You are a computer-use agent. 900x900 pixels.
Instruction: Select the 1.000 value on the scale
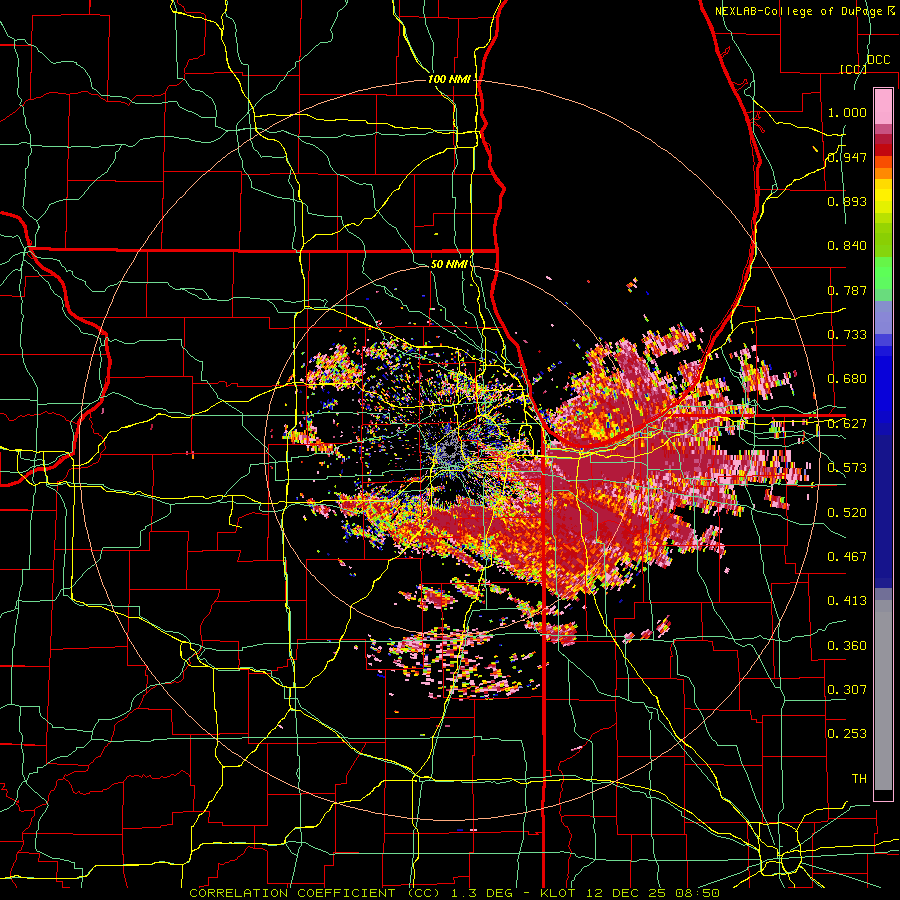coord(847,112)
